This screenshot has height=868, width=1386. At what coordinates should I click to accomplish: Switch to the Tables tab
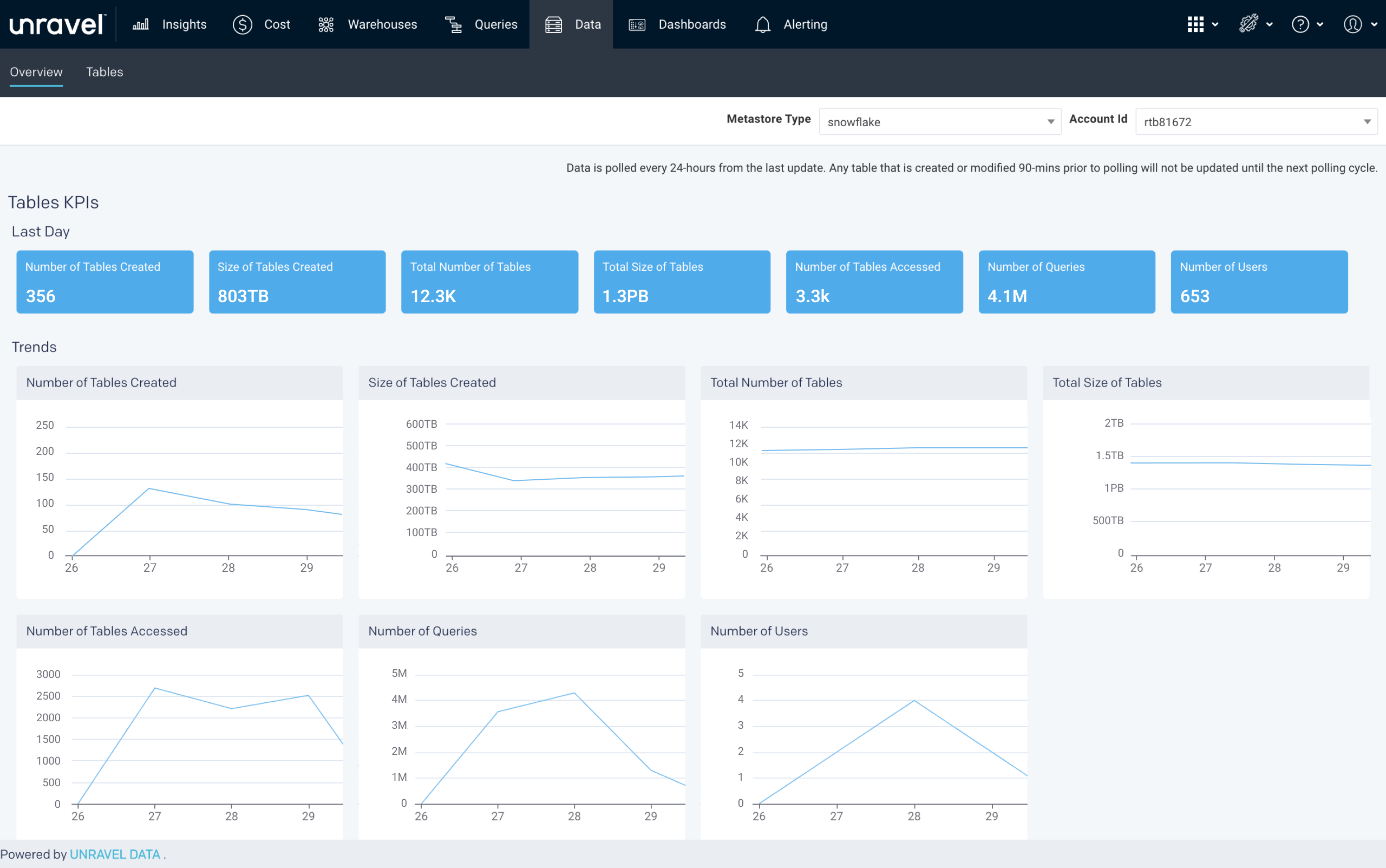104,72
